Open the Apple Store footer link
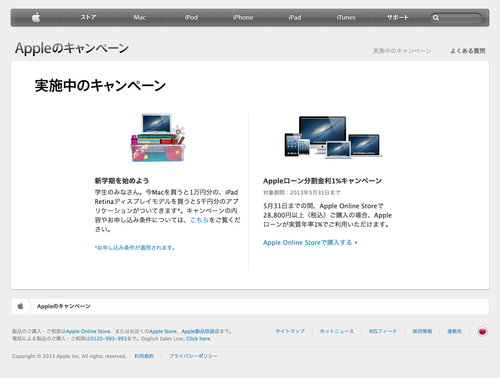This screenshot has width=500, height=378. click(x=163, y=331)
